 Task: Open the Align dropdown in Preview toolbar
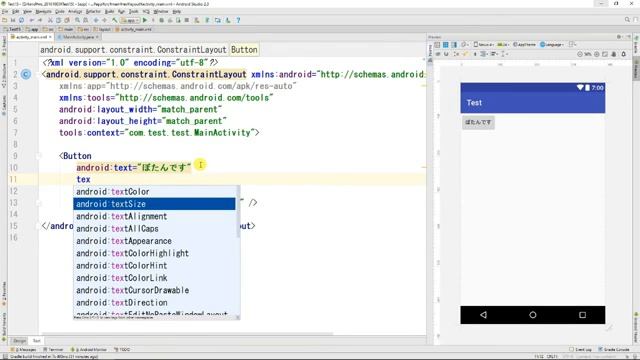pos(494,54)
